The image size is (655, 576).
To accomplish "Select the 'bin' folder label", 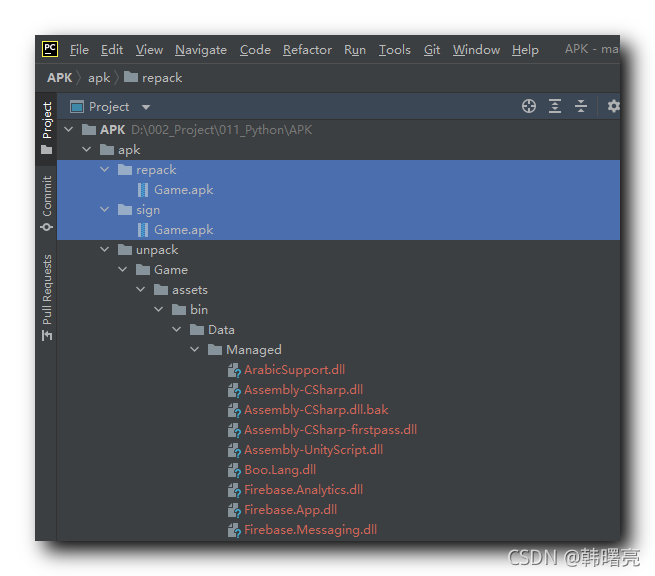I will click(x=199, y=310).
